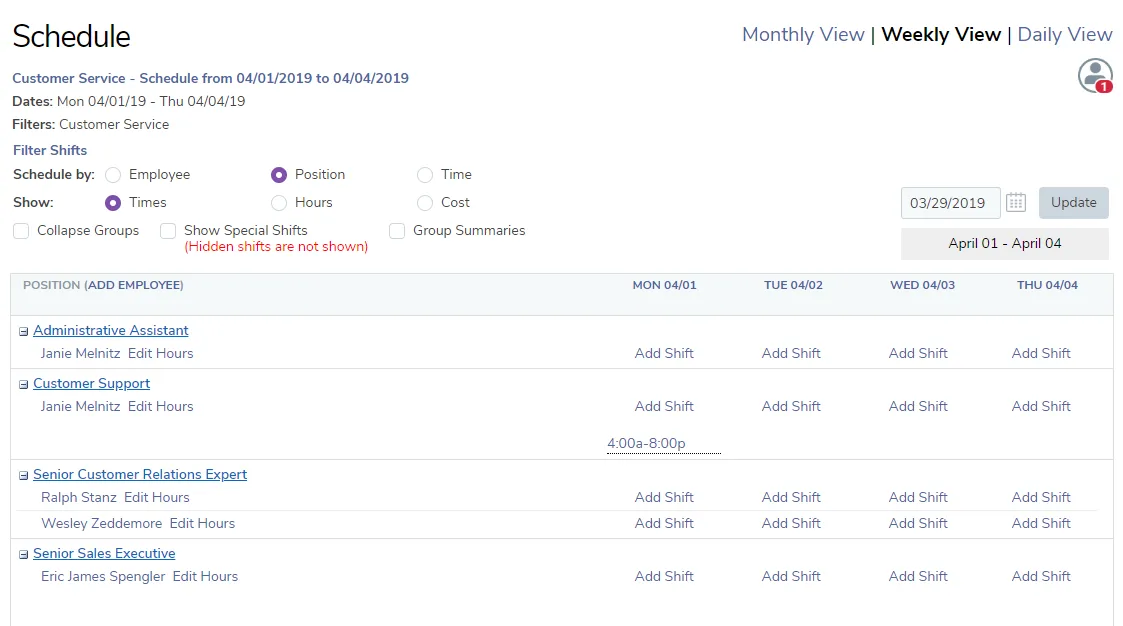1123x626 pixels.
Task: Select the Hours show radio button
Action: 279,203
